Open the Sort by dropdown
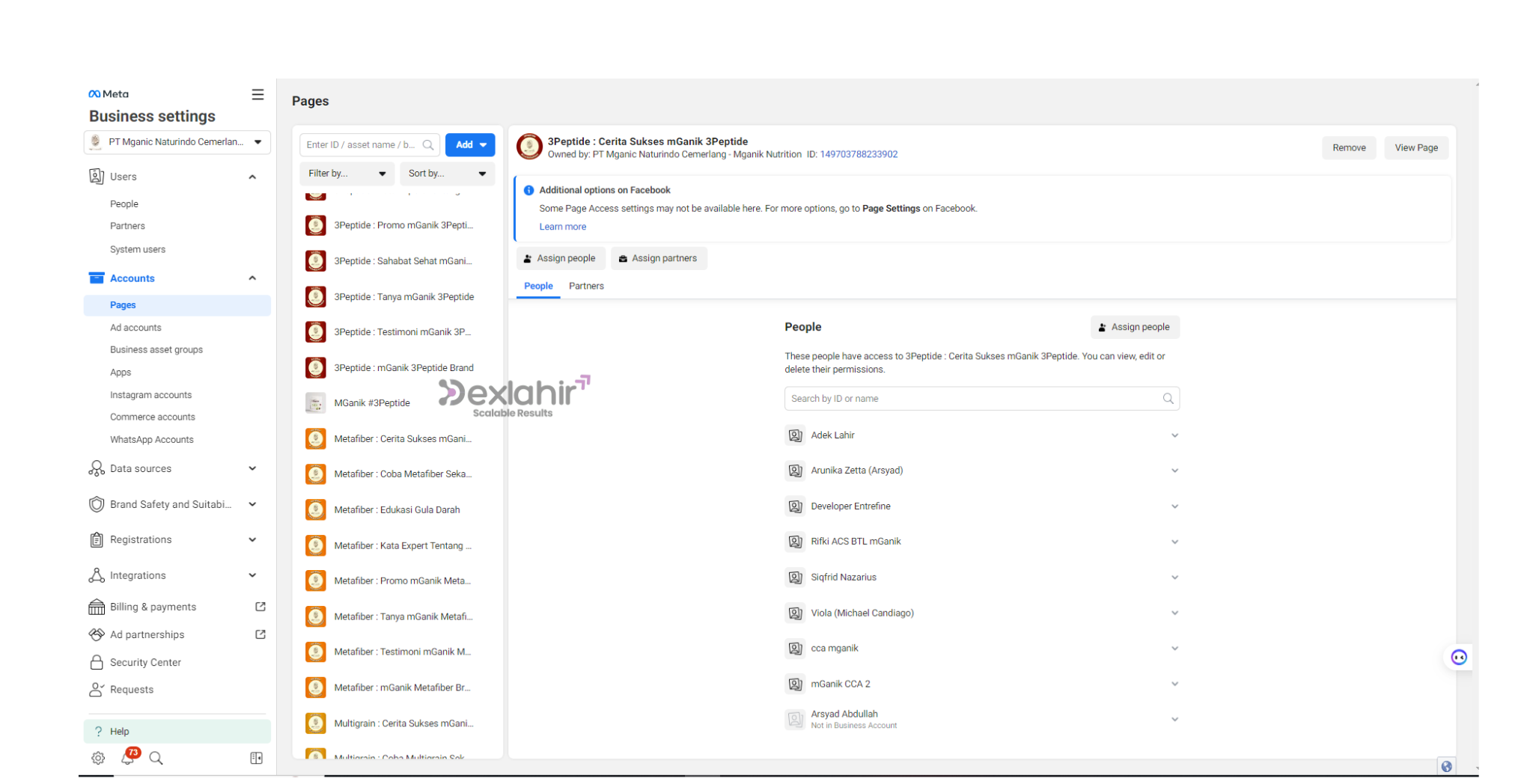Screen dimensions: 1533x784 pyautogui.click(x=447, y=174)
